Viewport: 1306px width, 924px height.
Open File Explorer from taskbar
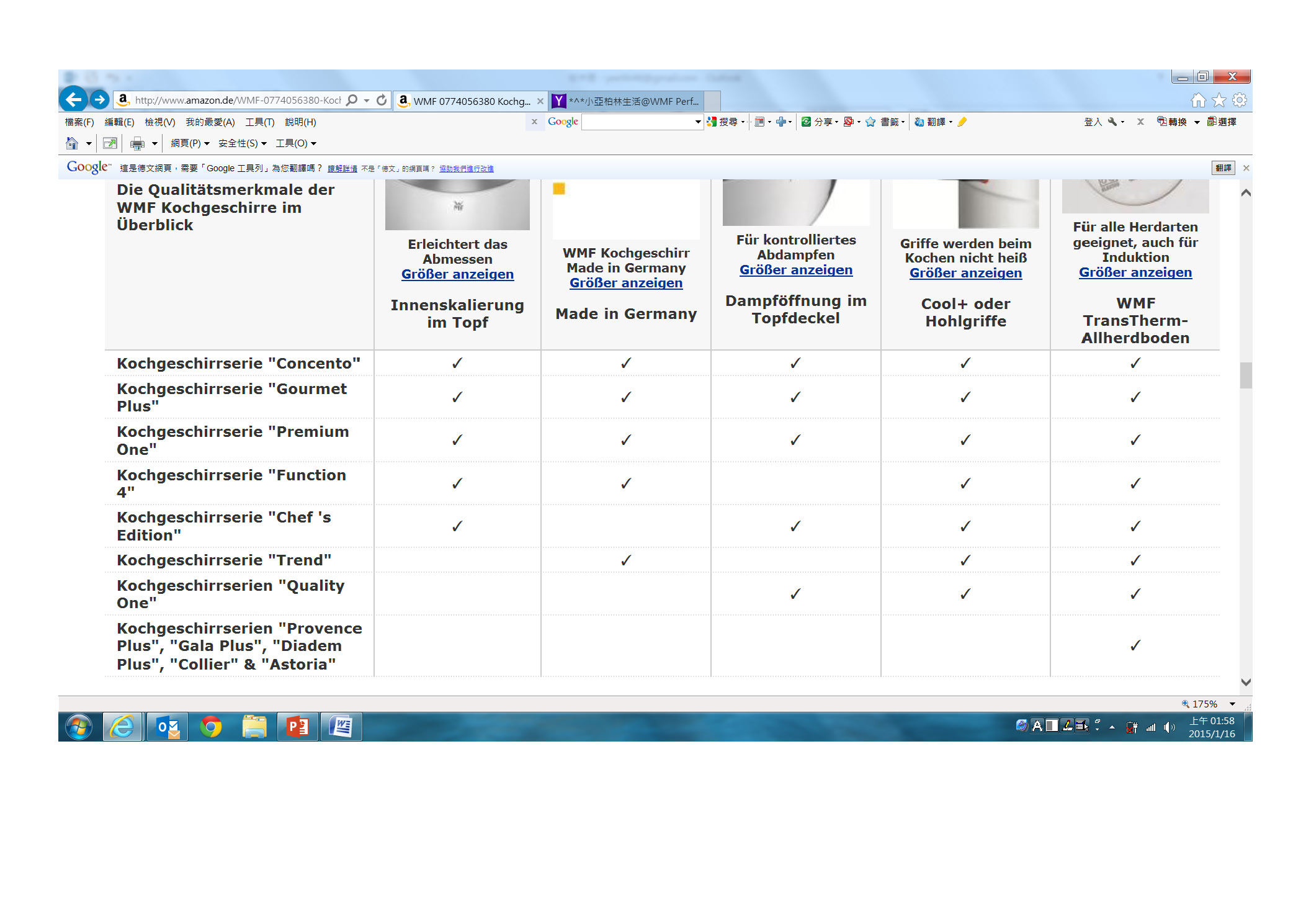point(254,727)
